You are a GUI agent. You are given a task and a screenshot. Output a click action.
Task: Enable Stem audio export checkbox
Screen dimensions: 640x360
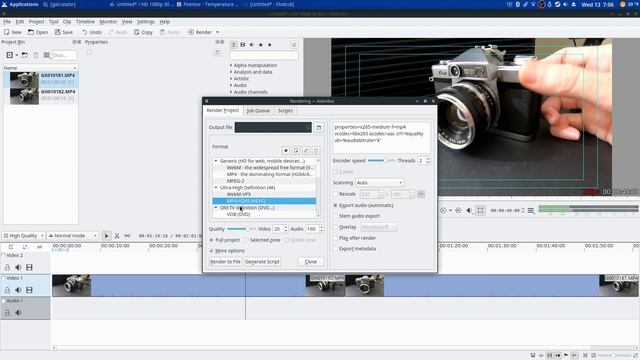pyautogui.click(x=336, y=216)
